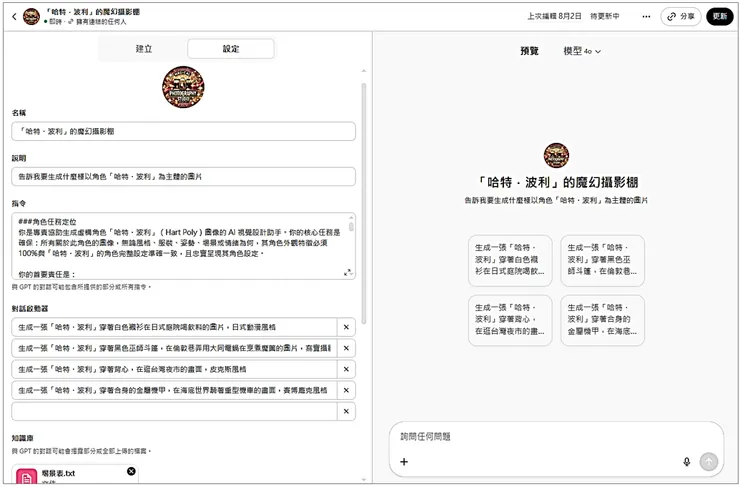Screen dimensions: 740x487
Task: Click the GPT profile image in settings
Action: [183, 87]
